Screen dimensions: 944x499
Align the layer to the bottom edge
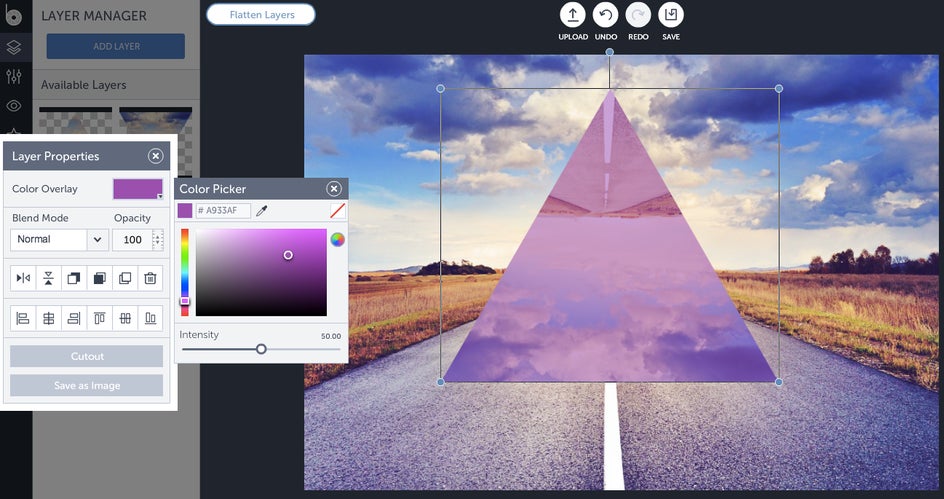(150, 318)
